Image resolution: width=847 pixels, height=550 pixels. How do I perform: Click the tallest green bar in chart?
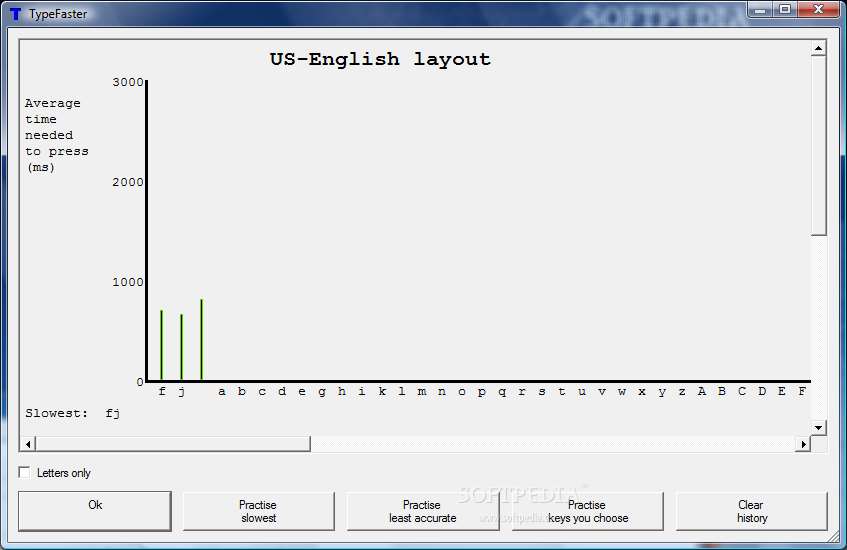201,339
